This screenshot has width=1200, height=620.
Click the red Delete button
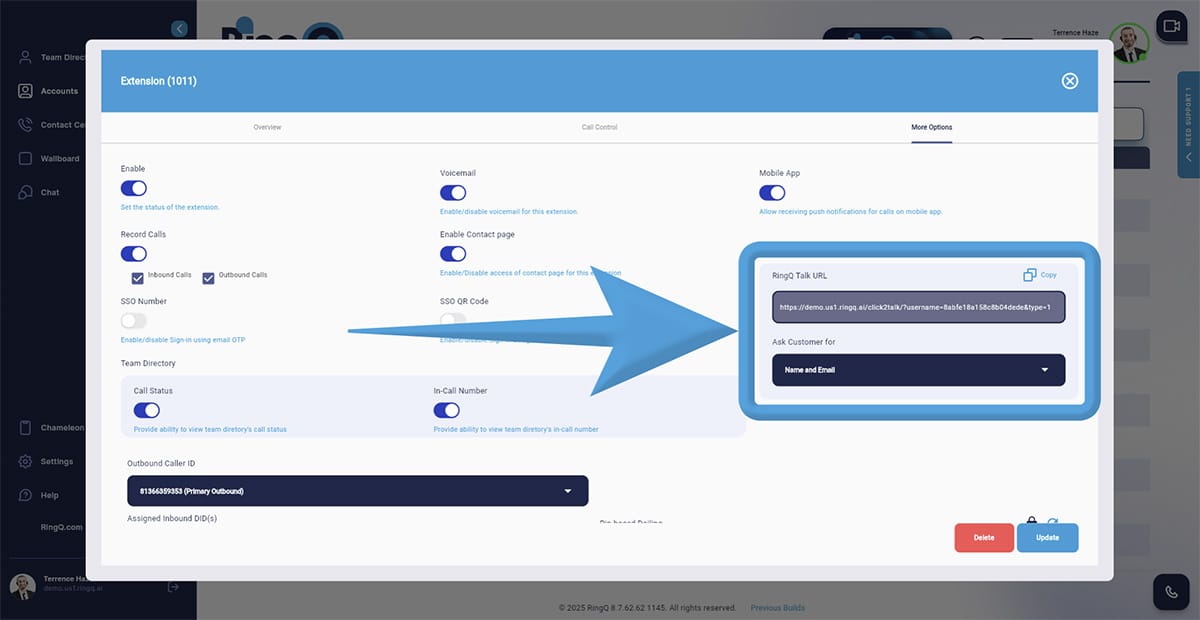click(x=984, y=538)
